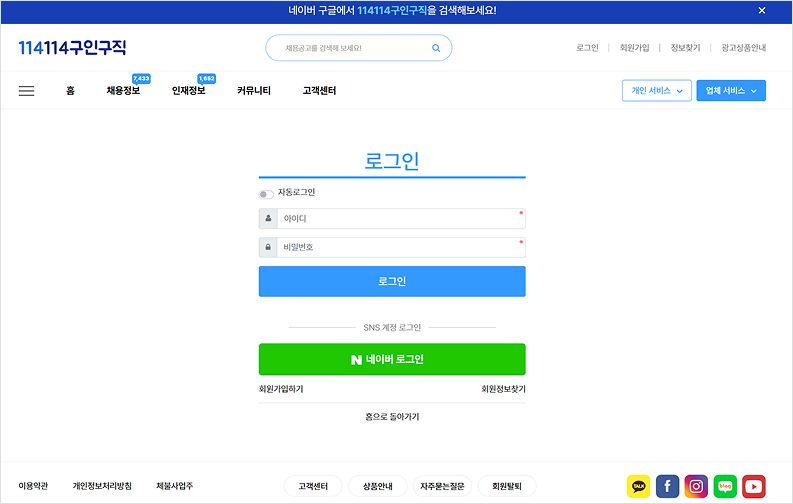Image resolution: width=793 pixels, height=504 pixels.
Task: Open the 고객센터 nav menu item
Action: (319, 91)
